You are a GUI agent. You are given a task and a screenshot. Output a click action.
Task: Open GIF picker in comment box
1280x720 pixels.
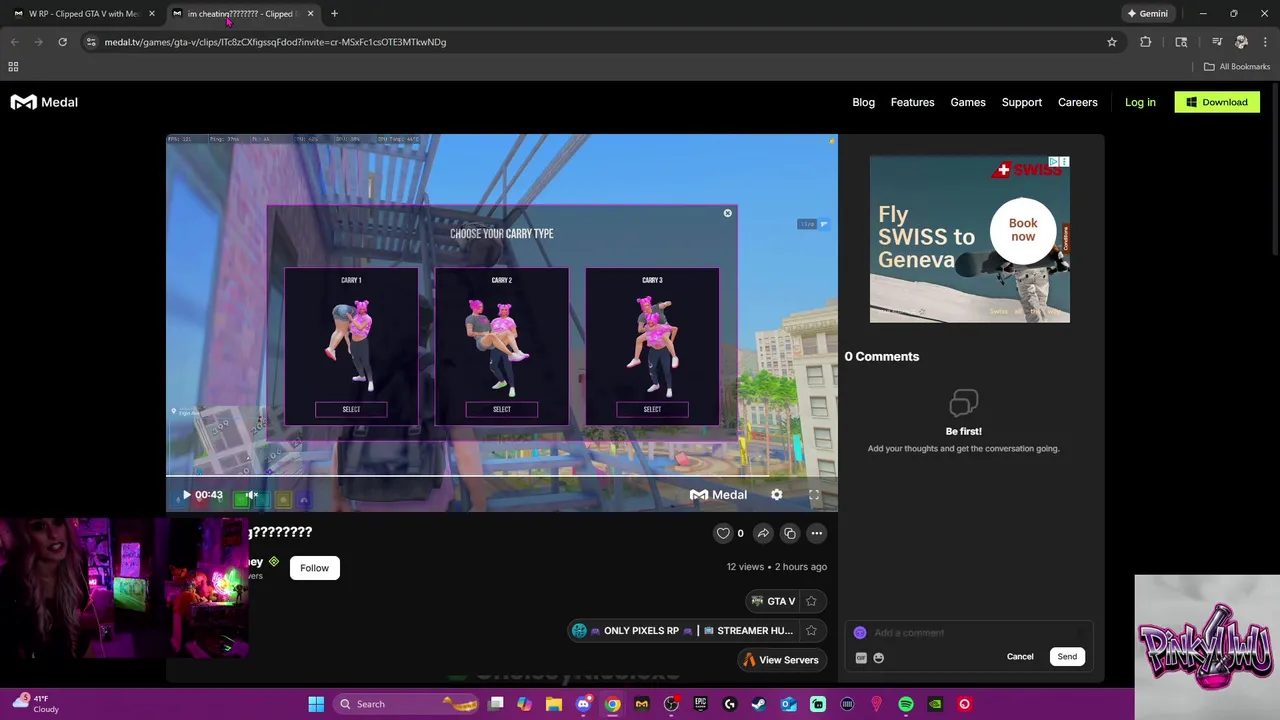861,658
